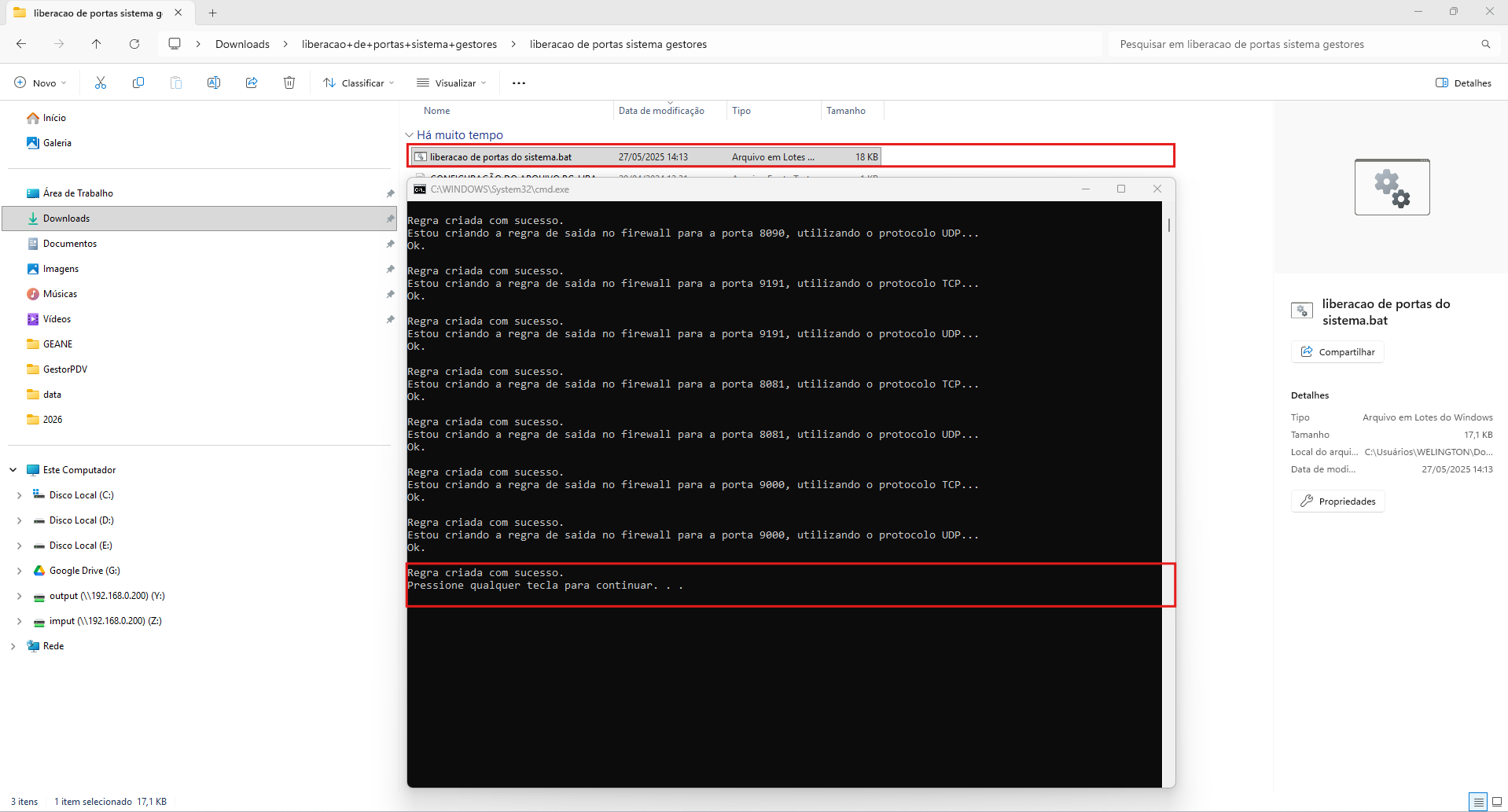Toggle the Detalhes pane button
Image resolution: width=1508 pixels, height=812 pixels.
pyautogui.click(x=1463, y=83)
